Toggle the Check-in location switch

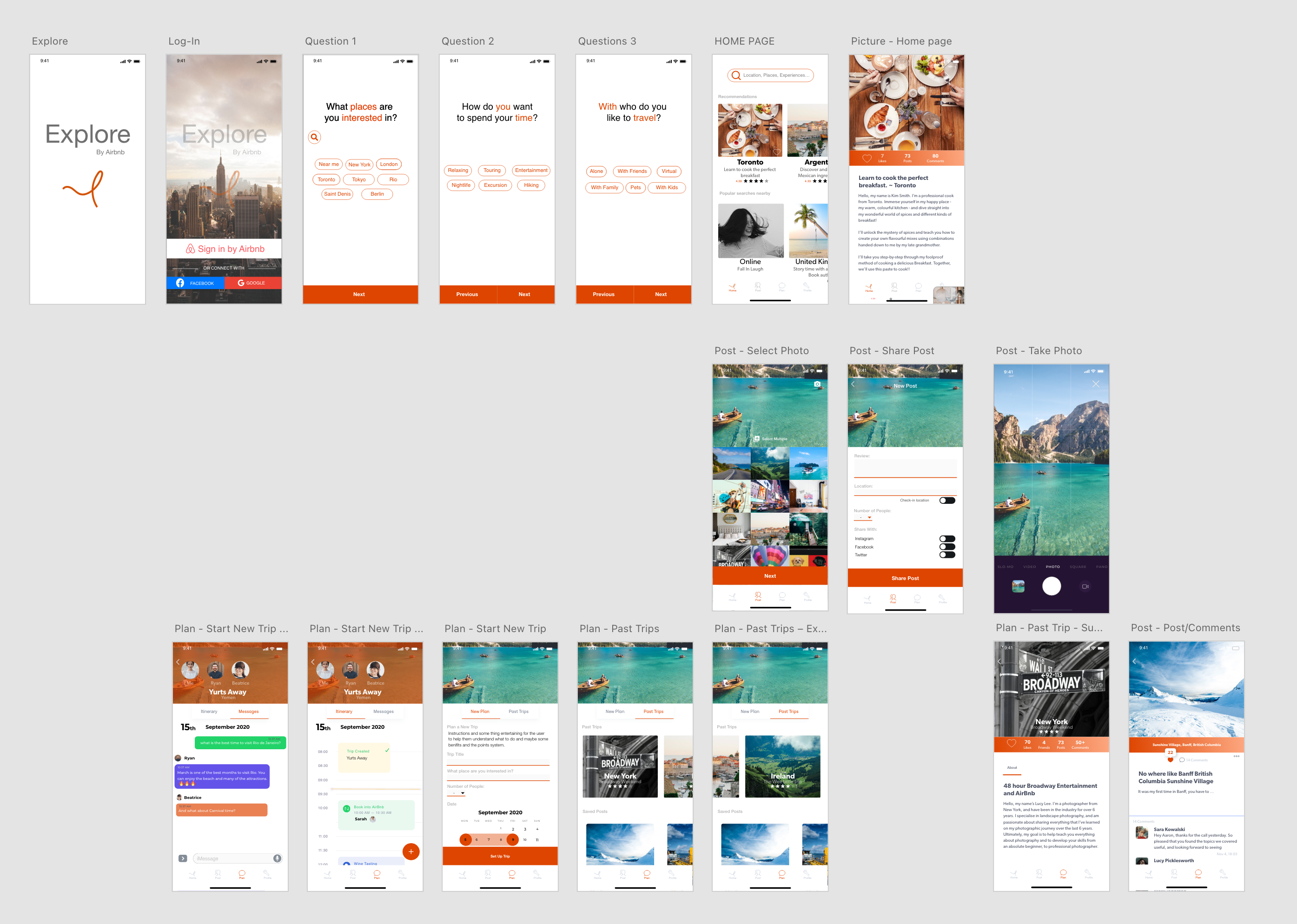coord(947,501)
